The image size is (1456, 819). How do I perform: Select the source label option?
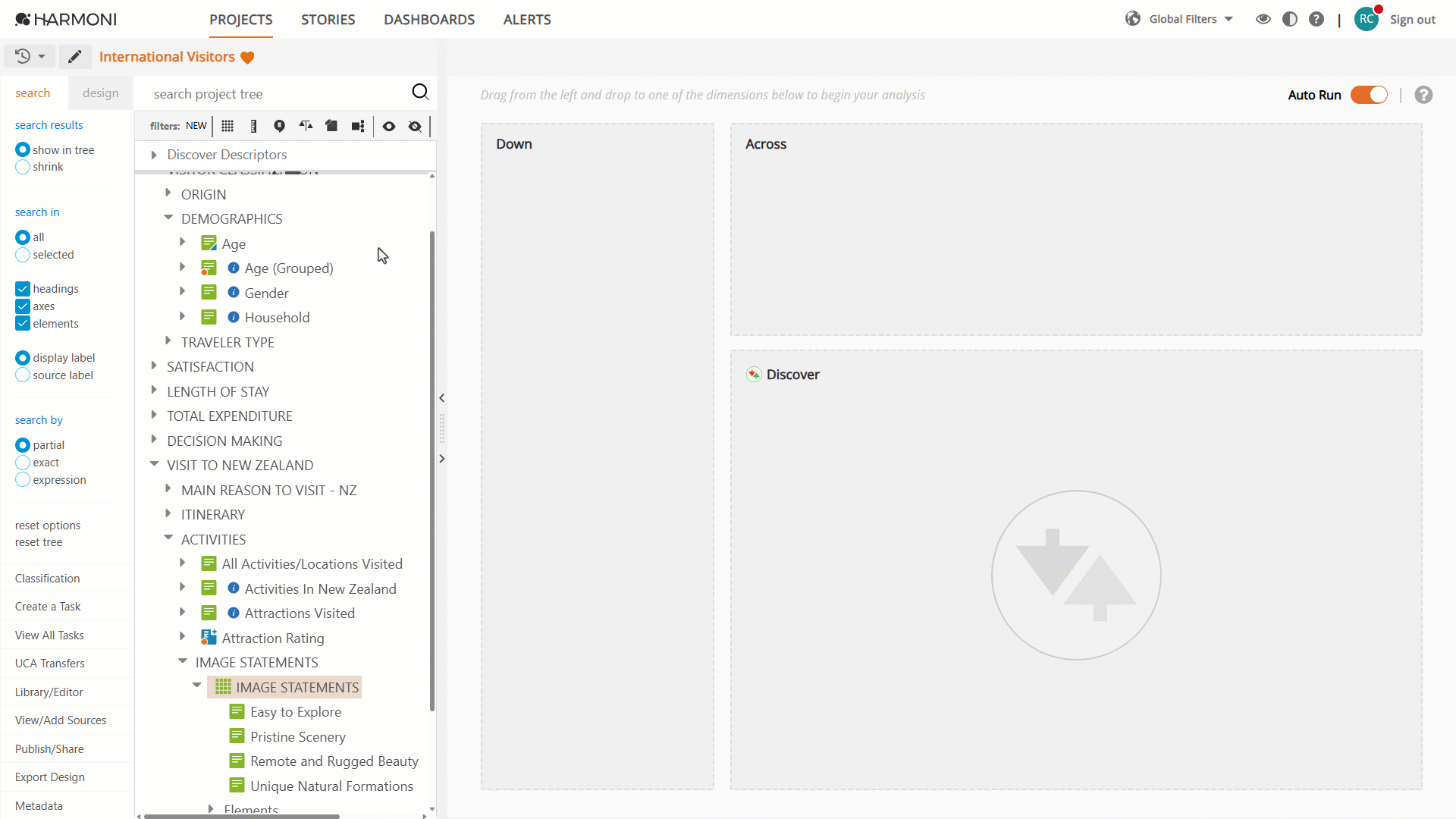click(x=23, y=375)
